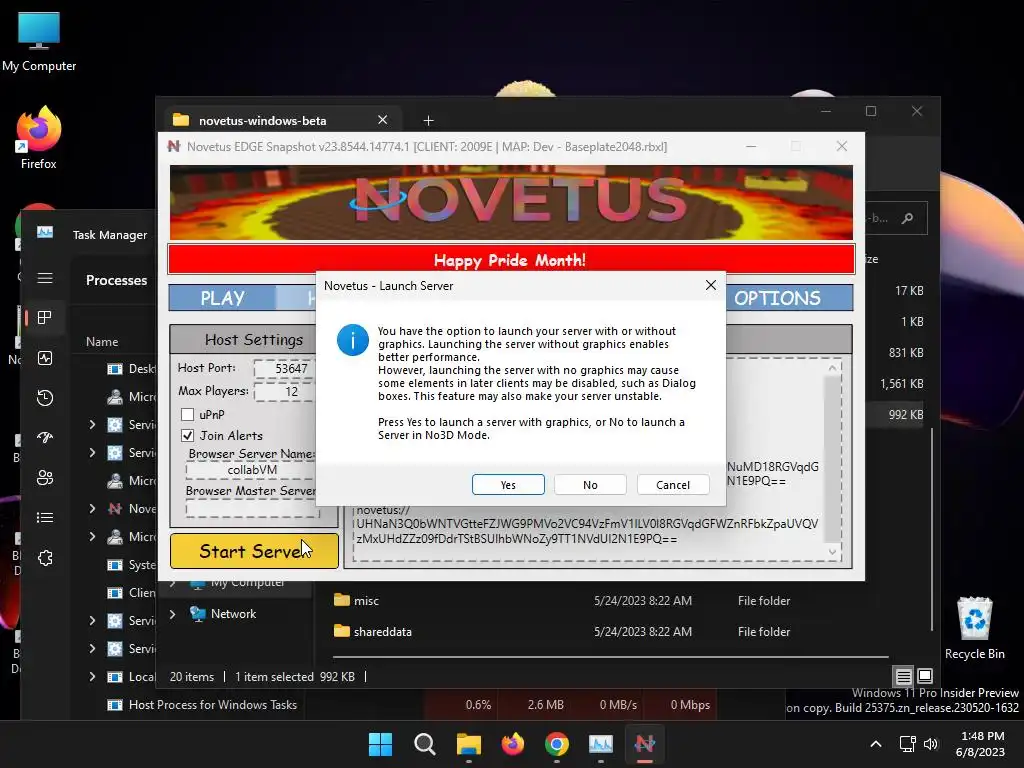Switch to Novetus taskbar icon

click(645, 744)
